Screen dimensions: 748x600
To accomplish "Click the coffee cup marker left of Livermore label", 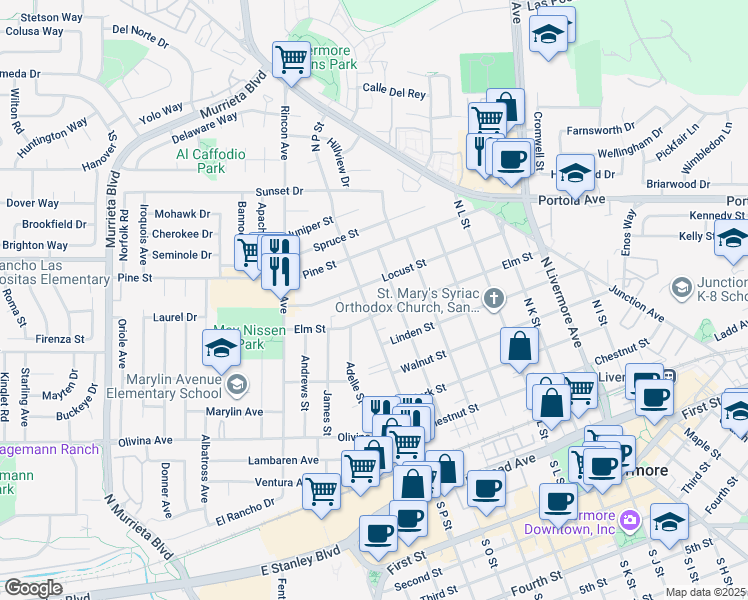I will (602, 467).
